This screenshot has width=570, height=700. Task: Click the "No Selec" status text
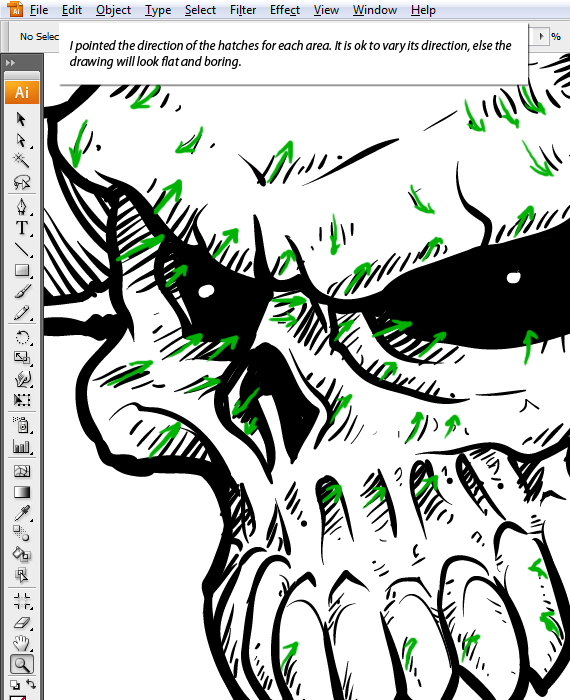tap(39, 37)
